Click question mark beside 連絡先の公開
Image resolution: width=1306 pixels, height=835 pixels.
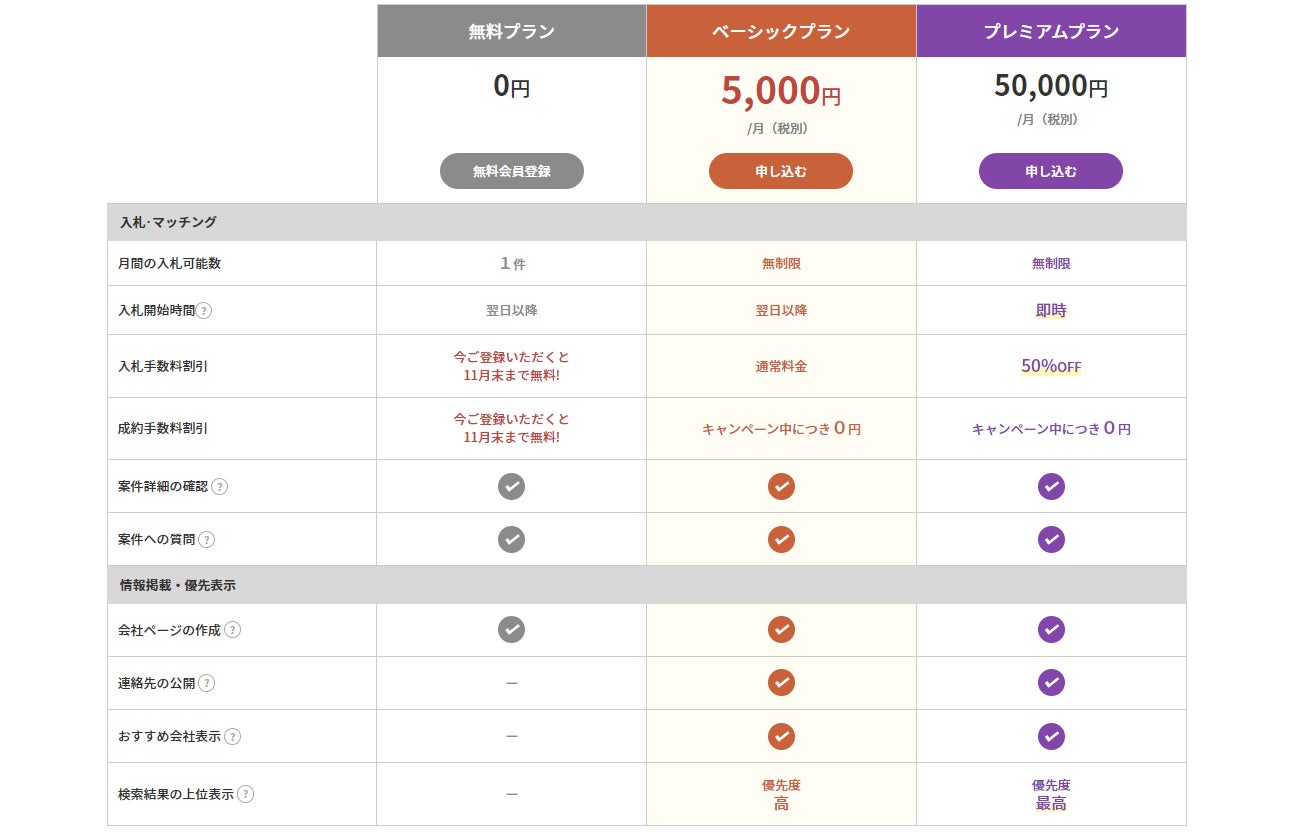pyautogui.click(x=206, y=683)
